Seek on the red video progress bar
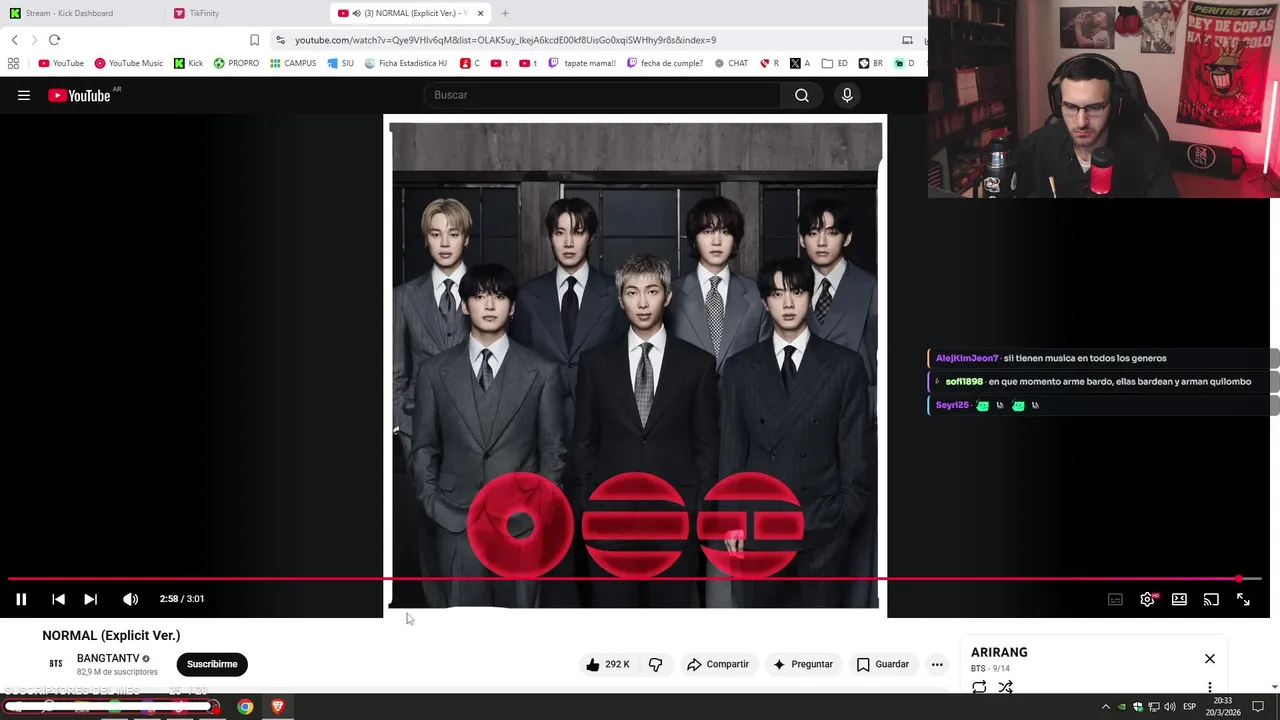Screen dimensions: 1280x720 click(634, 579)
